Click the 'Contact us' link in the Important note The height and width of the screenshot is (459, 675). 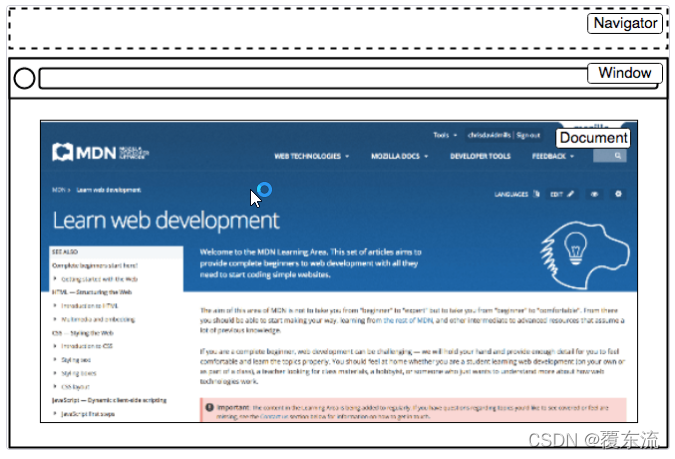[274, 417]
